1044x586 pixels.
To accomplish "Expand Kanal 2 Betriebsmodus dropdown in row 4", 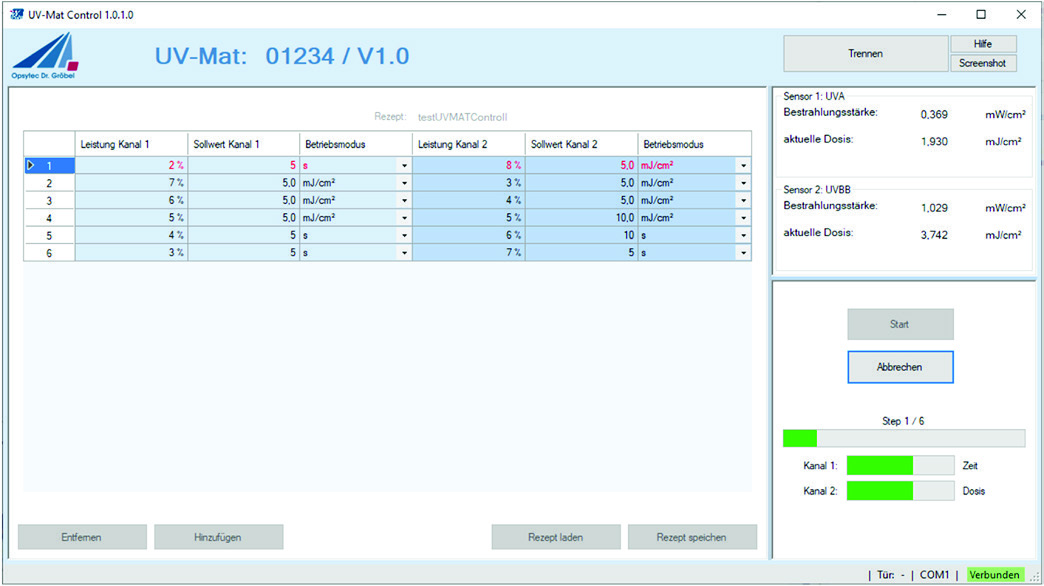I will coord(744,218).
